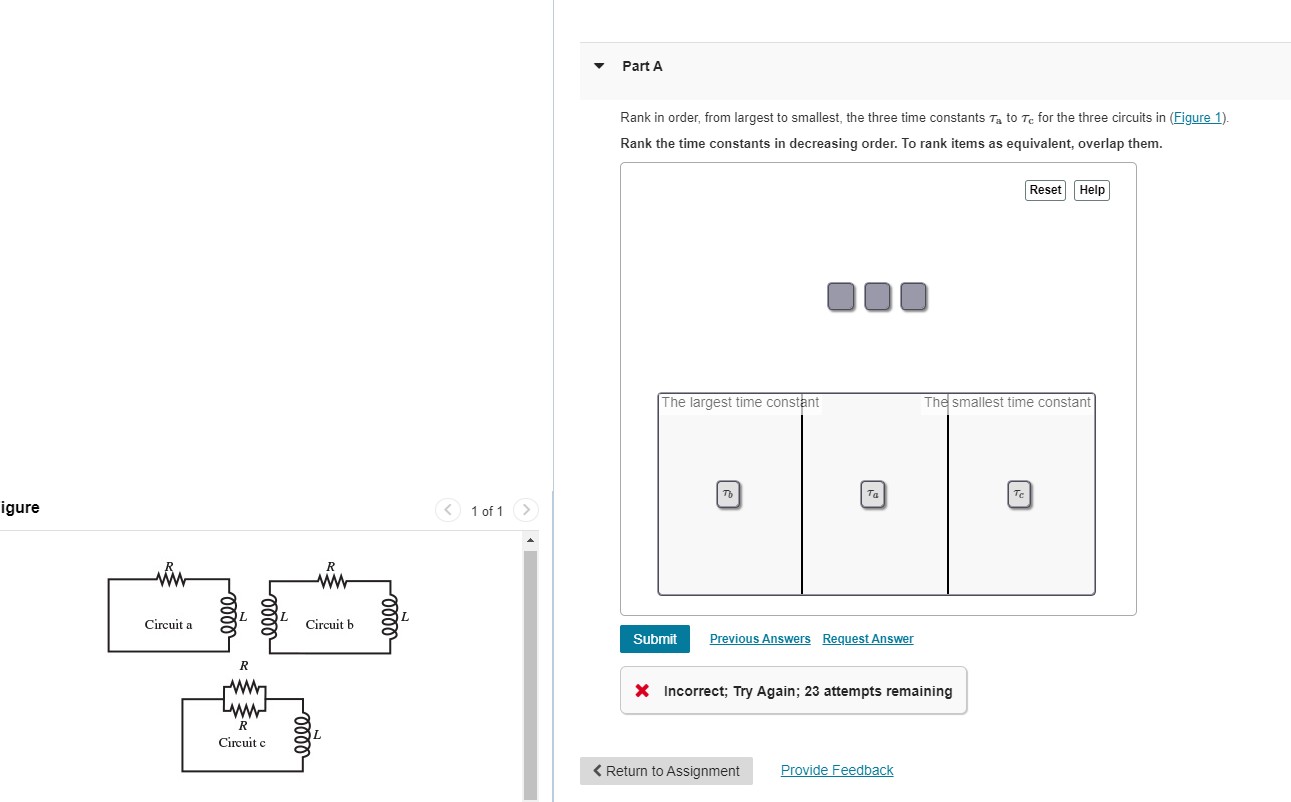This screenshot has height=802, width=1291.
Task: Go to next figure with right chevron
Action: pyautogui.click(x=526, y=510)
